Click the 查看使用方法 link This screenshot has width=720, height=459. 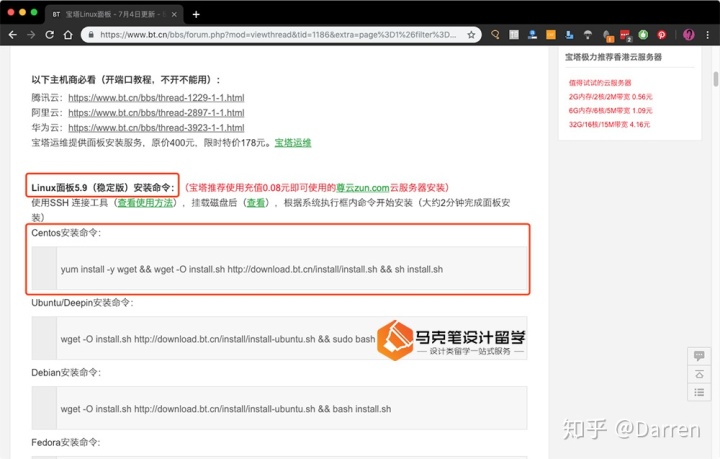point(145,203)
